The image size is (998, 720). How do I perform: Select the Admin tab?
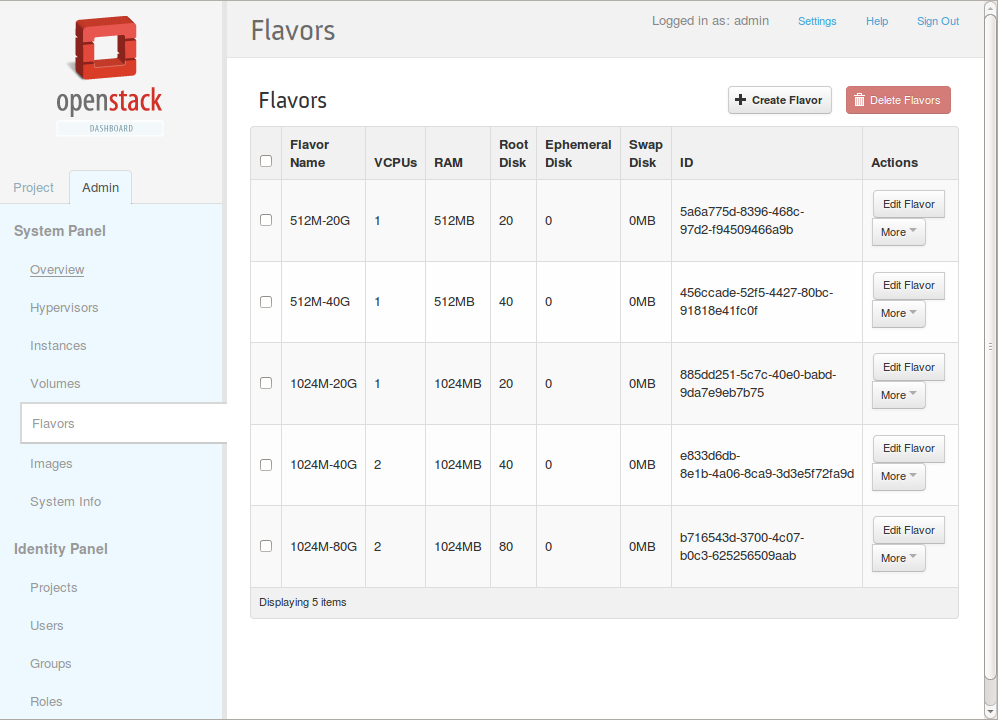pos(101,188)
